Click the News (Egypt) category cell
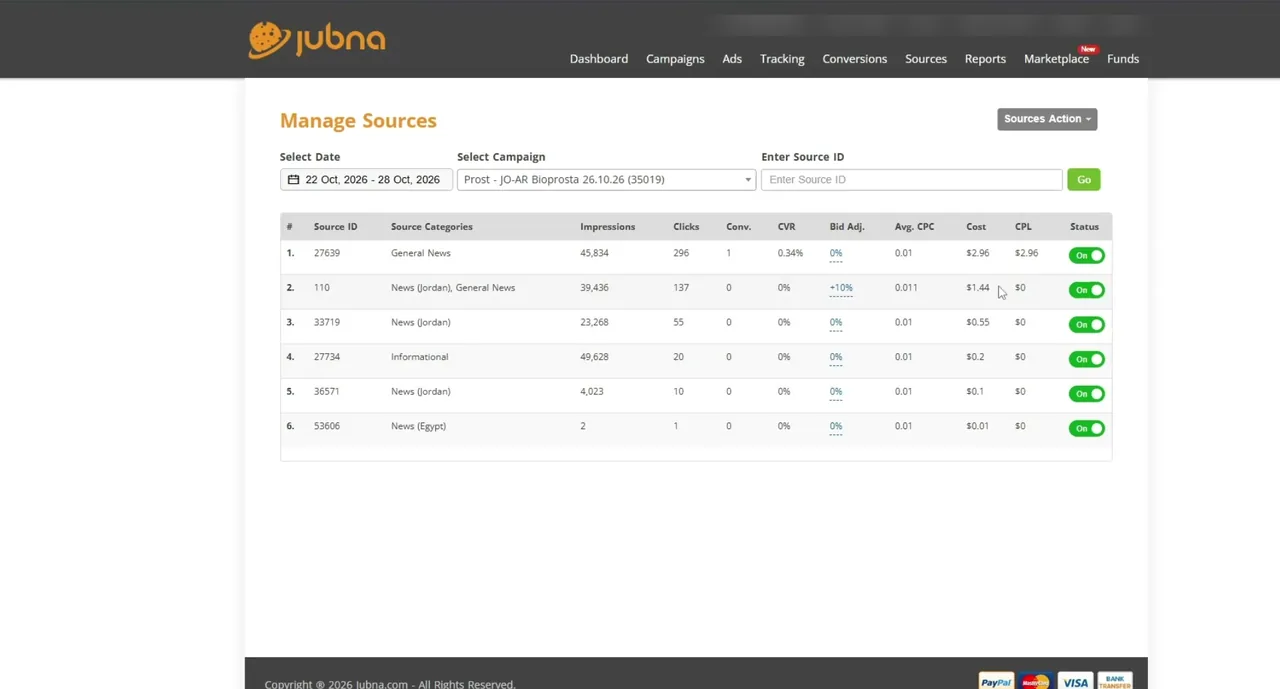 [418, 426]
